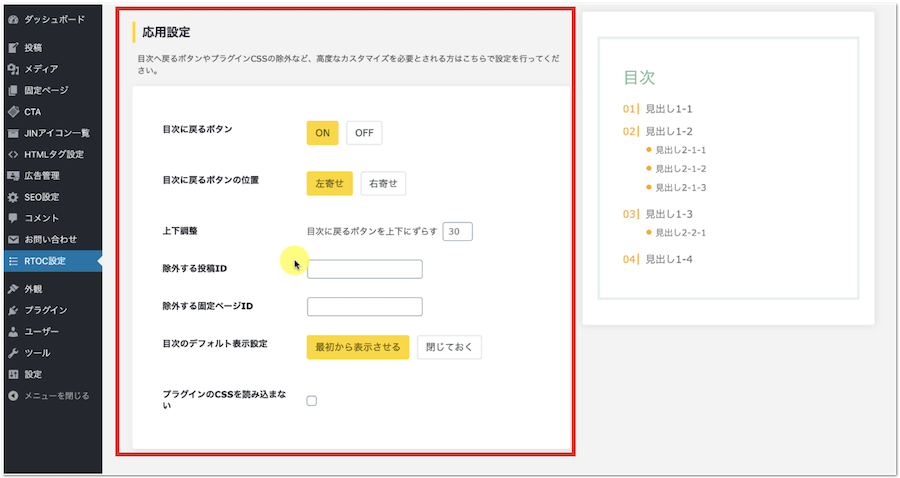
Task: Click the ダッシュボード dashboard icon
Action: click(13, 19)
